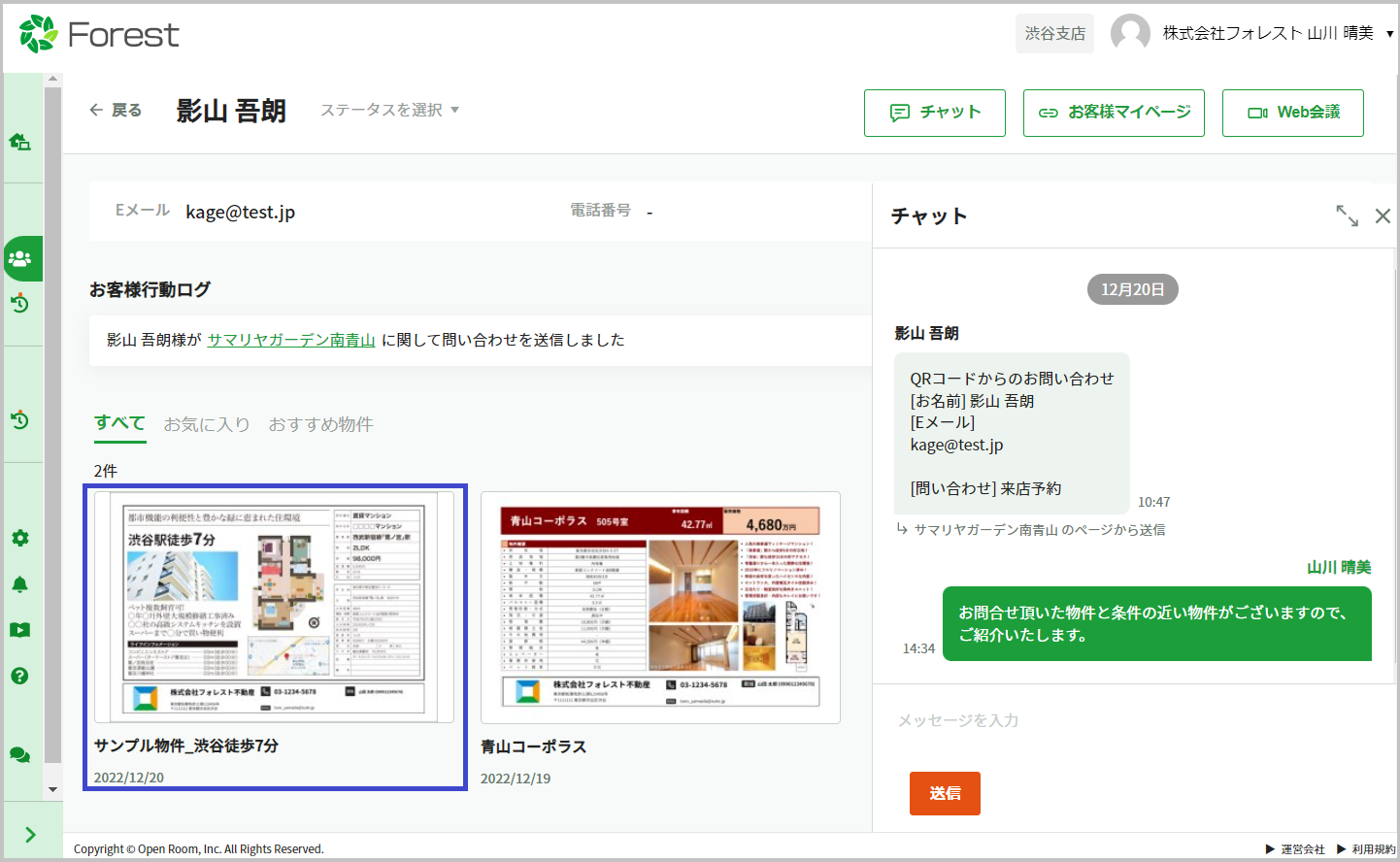The height and width of the screenshot is (862, 1400).
Task: Open the lower history clock icon in sidebar
Action: point(19,420)
